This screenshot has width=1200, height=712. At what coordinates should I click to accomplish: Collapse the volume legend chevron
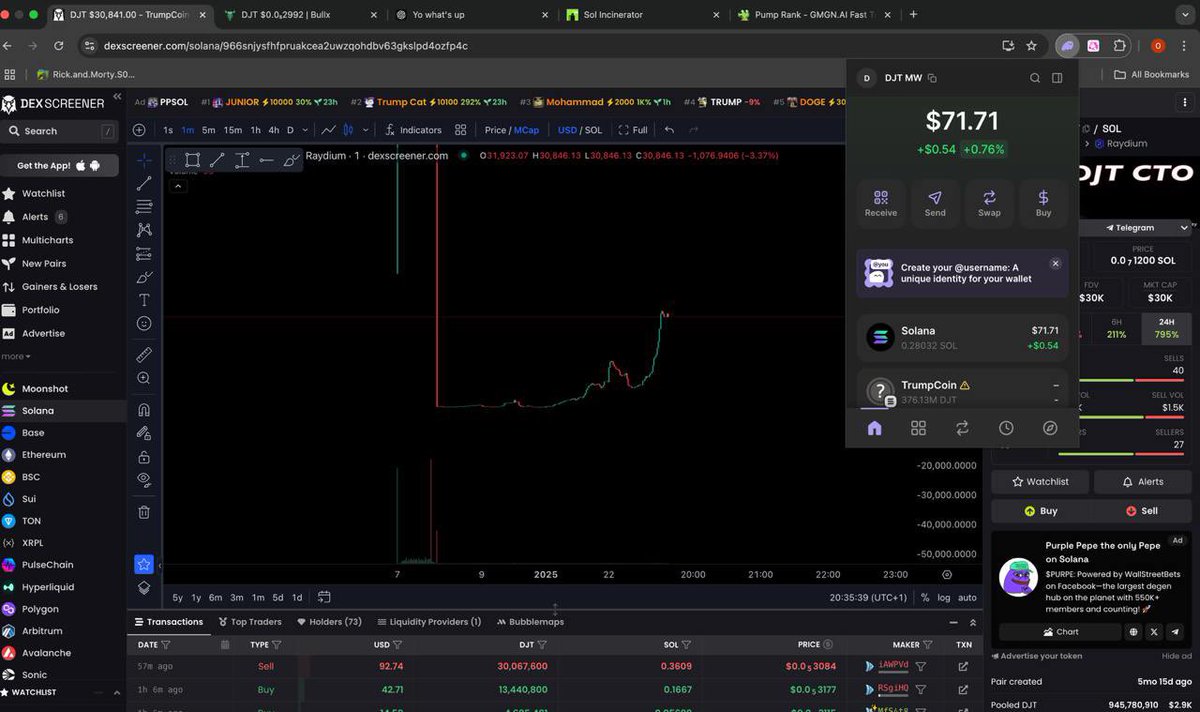[x=178, y=185]
